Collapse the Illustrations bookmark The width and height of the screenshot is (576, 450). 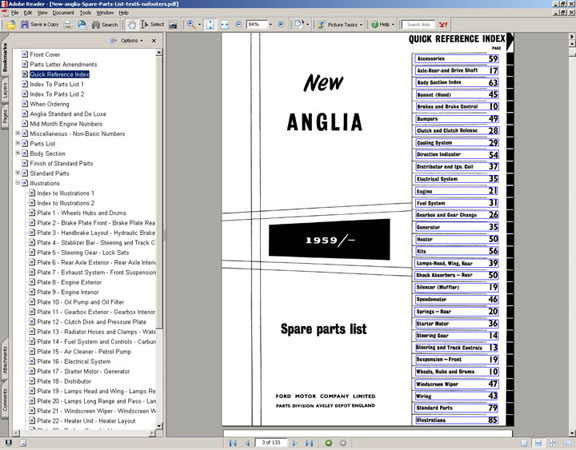(17, 183)
